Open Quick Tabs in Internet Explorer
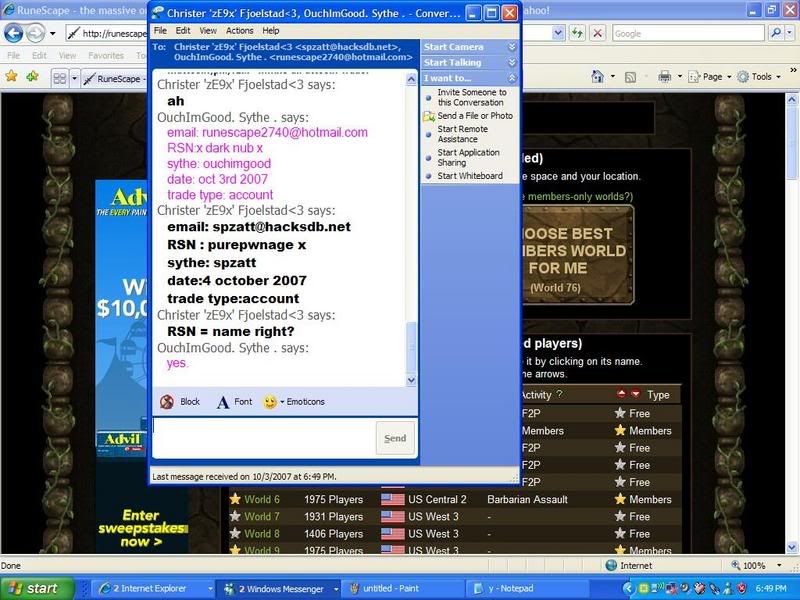 (60, 79)
